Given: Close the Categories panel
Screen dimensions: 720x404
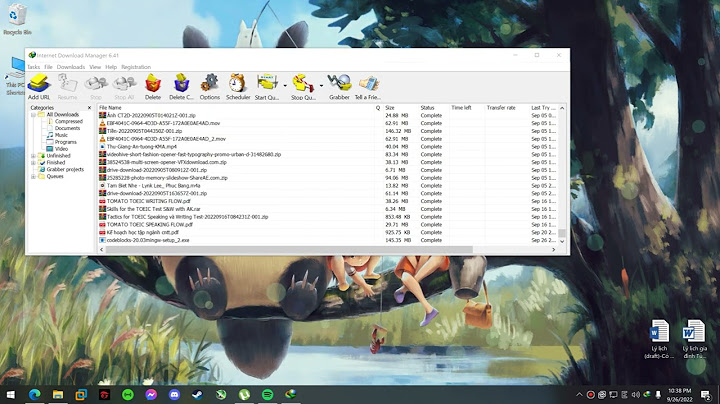Looking at the screenshot, I should (x=89, y=108).
